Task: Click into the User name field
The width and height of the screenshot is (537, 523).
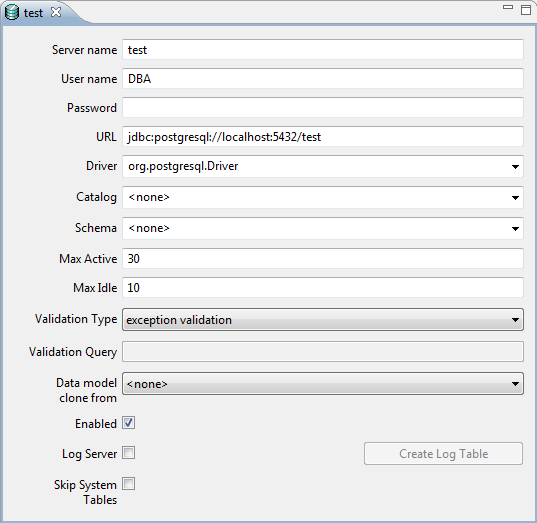Action: [x=323, y=78]
